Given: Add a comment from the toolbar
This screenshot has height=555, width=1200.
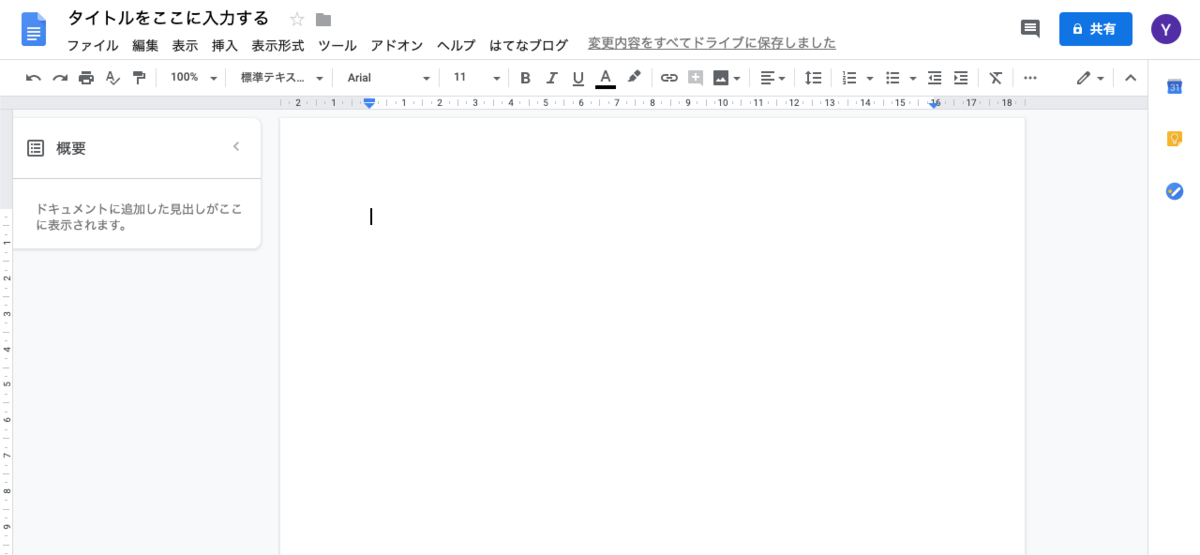Looking at the screenshot, I should (696, 78).
